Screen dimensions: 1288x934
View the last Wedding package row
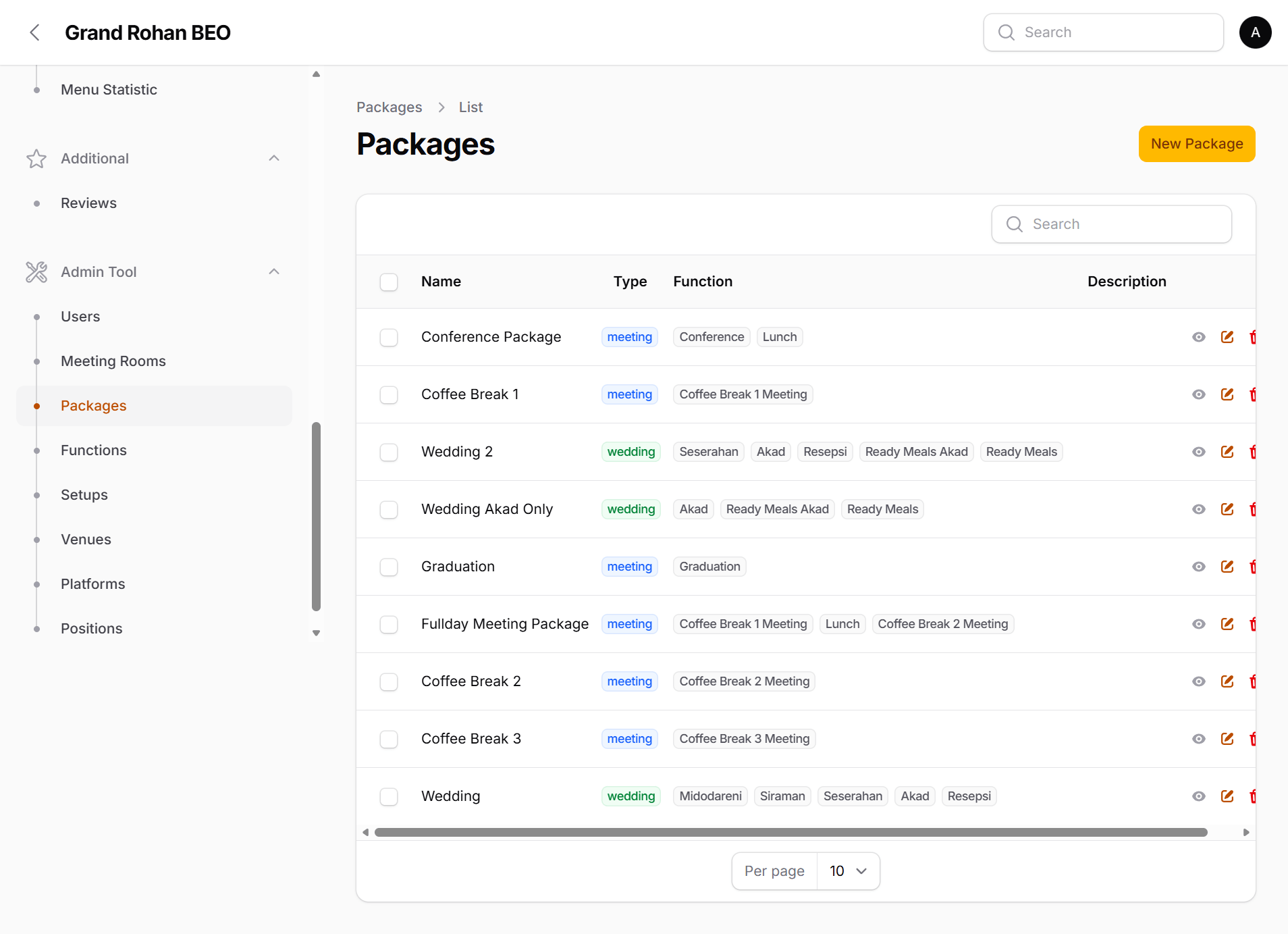[1198, 796]
